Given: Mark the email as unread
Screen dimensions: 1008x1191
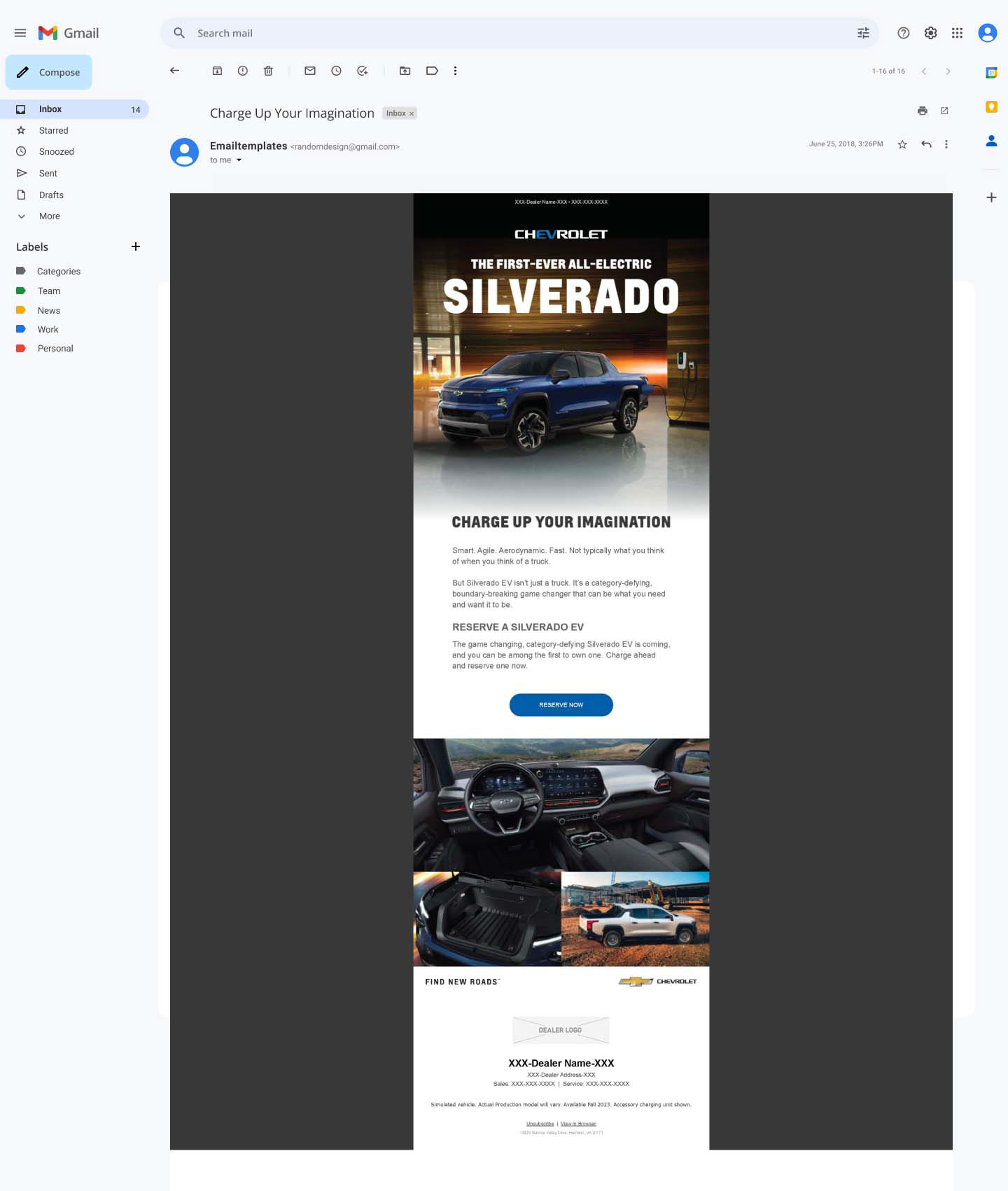Looking at the screenshot, I should pyautogui.click(x=310, y=71).
